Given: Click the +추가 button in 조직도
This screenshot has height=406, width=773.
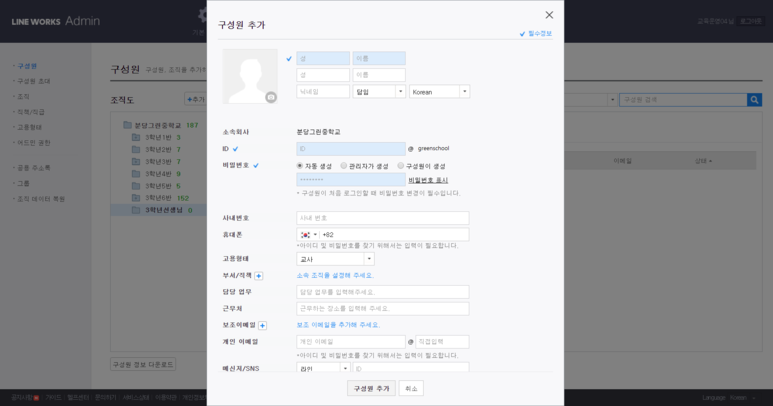Looking at the screenshot, I should 196,100.
